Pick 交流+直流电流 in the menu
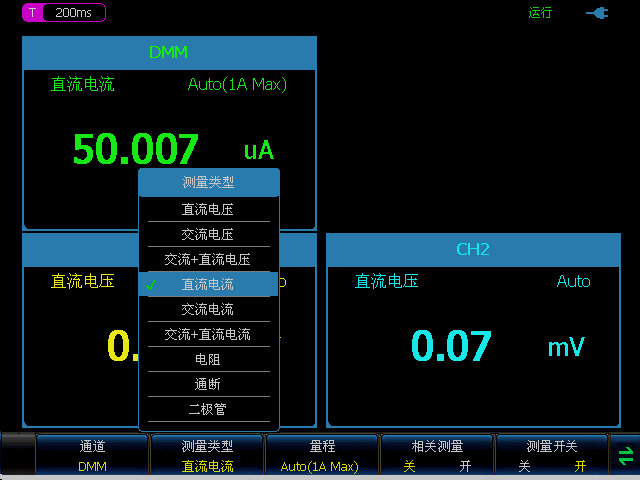The image size is (640, 480). pos(208,335)
